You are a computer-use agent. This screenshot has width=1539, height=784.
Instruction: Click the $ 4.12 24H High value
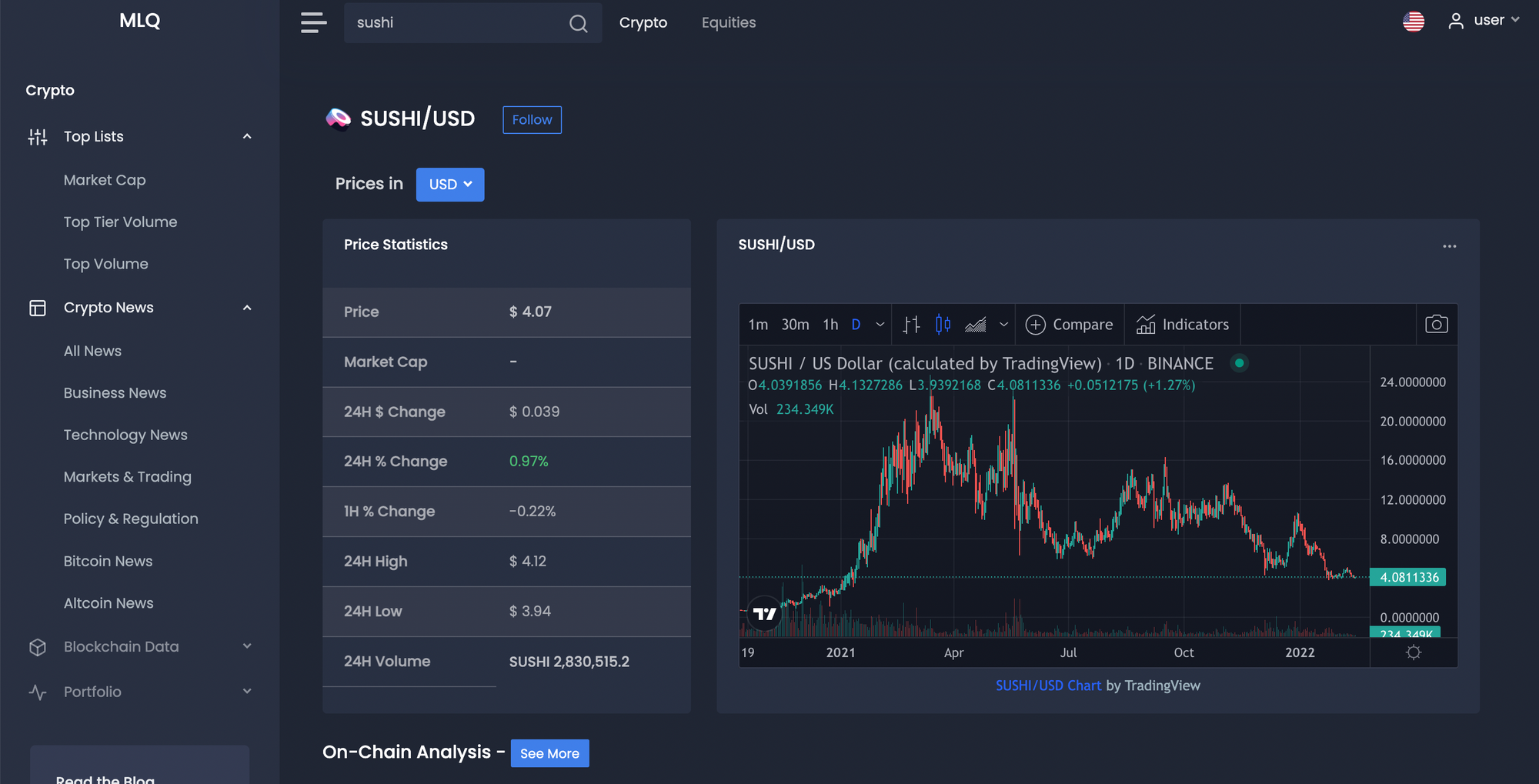(528, 562)
